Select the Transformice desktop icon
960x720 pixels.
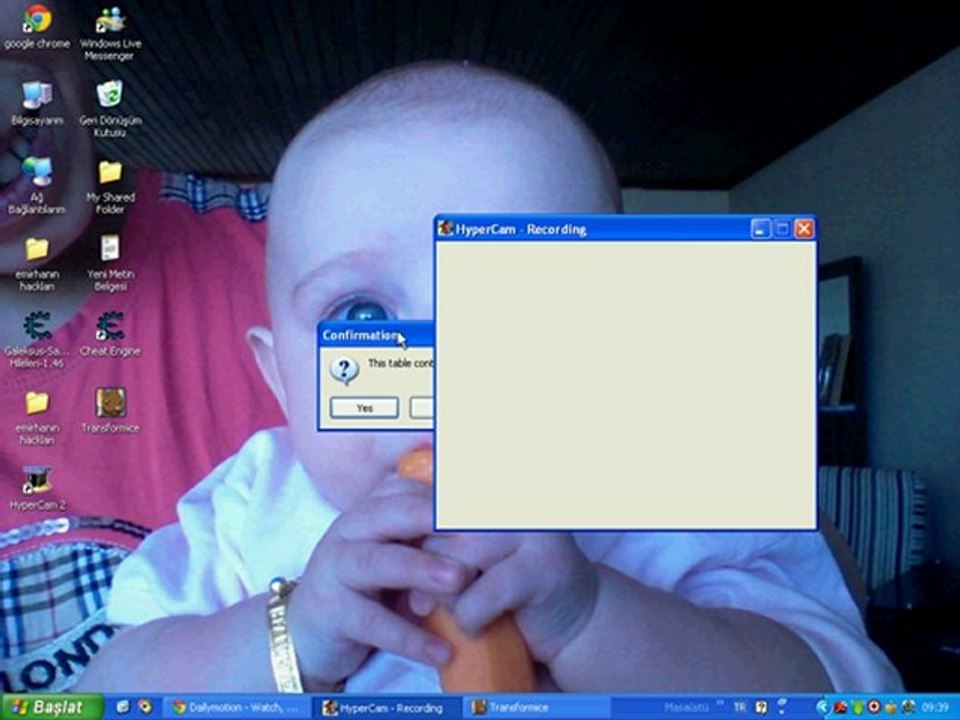coord(110,411)
